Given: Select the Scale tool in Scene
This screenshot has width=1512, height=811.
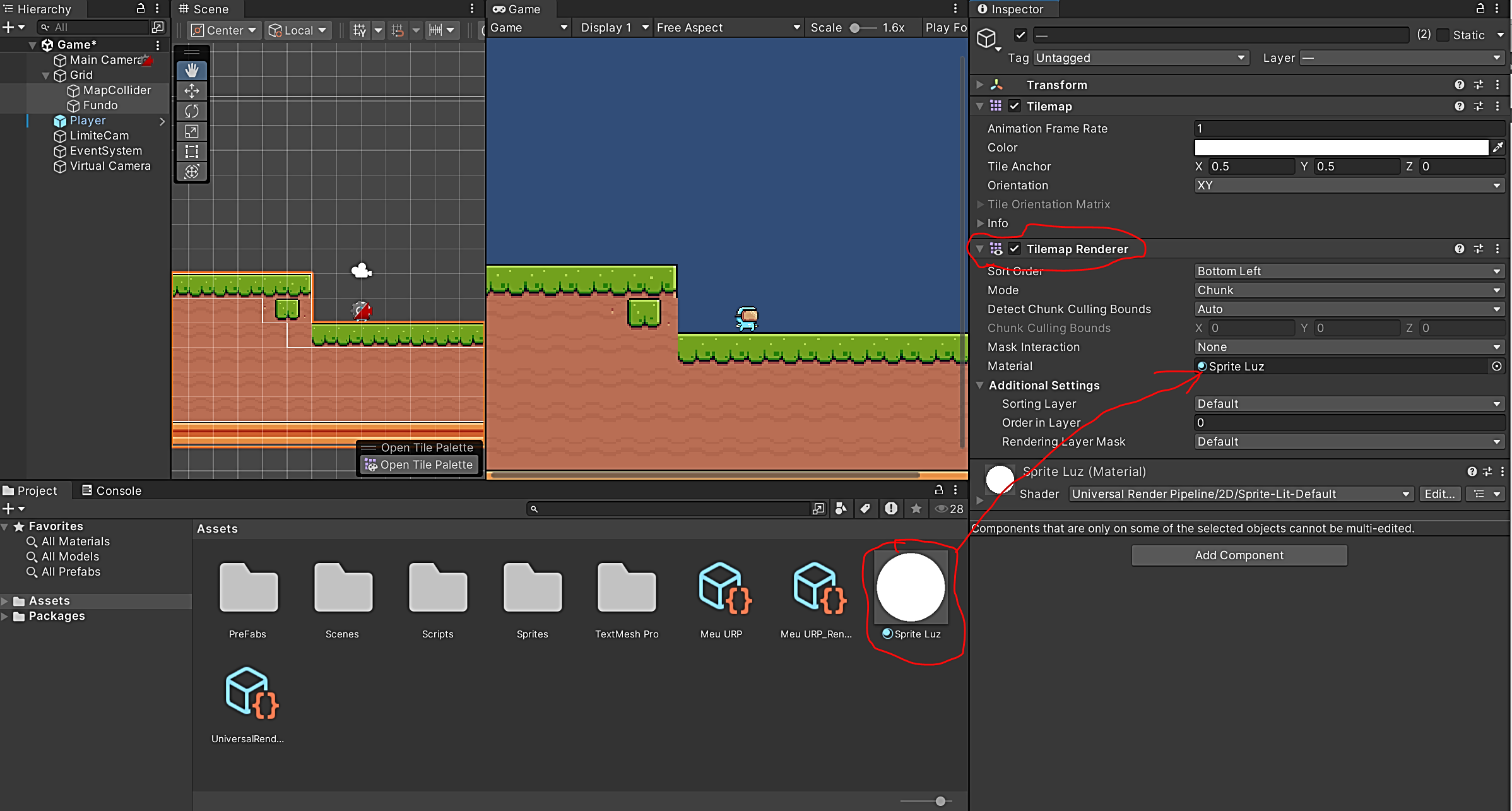Looking at the screenshot, I should (192, 131).
